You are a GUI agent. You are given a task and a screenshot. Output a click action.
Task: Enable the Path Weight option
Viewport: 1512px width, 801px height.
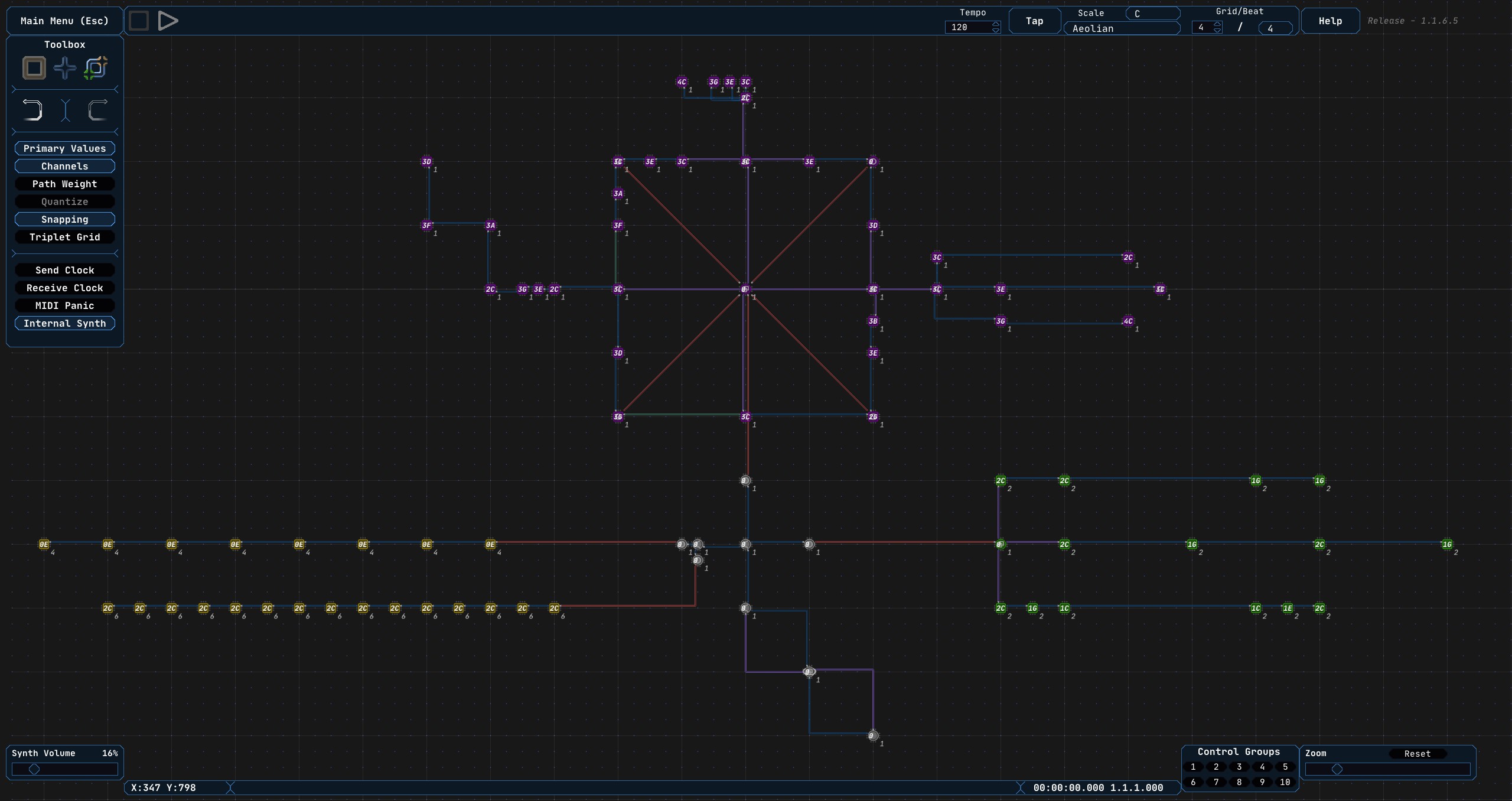(65, 184)
